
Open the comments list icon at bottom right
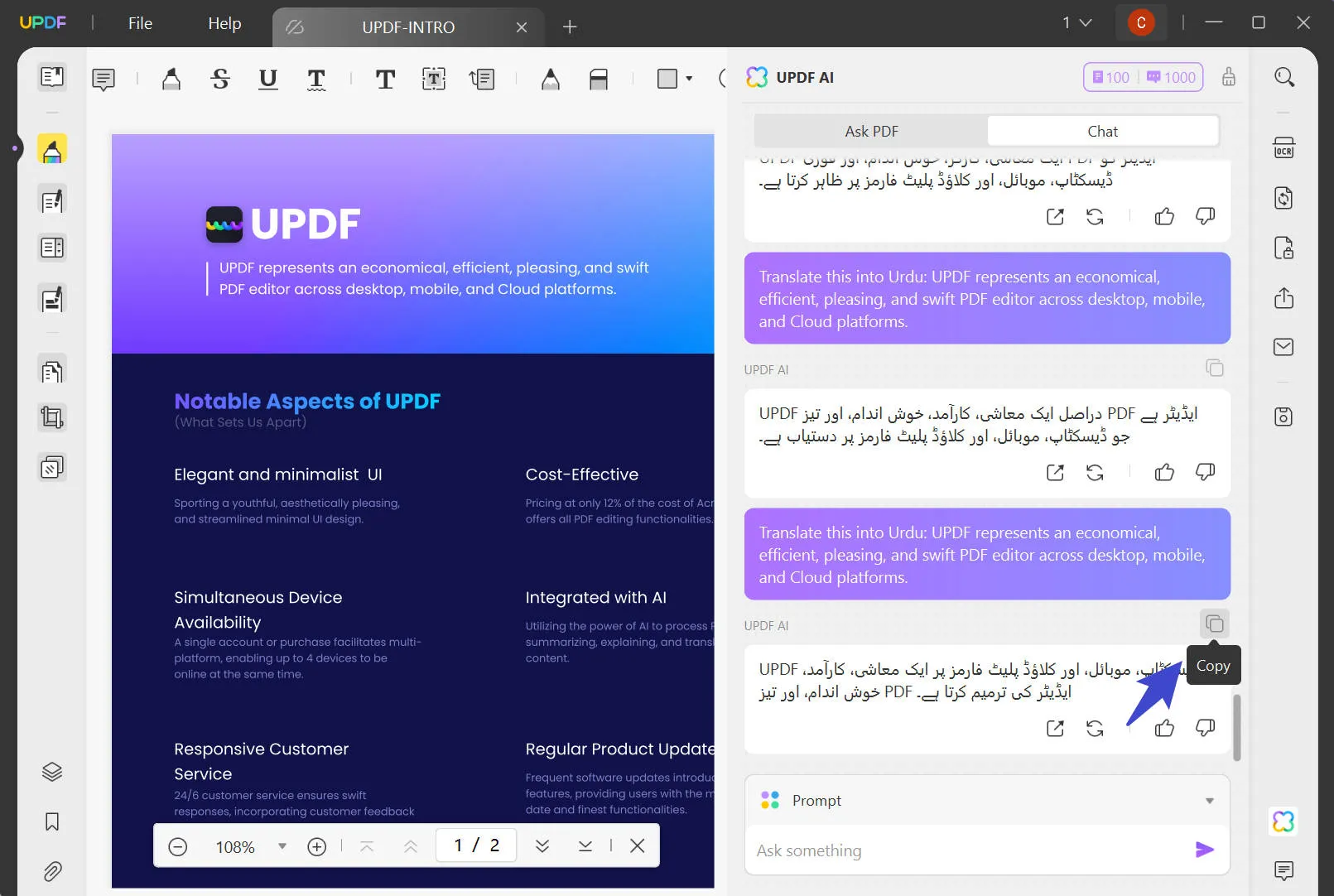(1284, 870)
